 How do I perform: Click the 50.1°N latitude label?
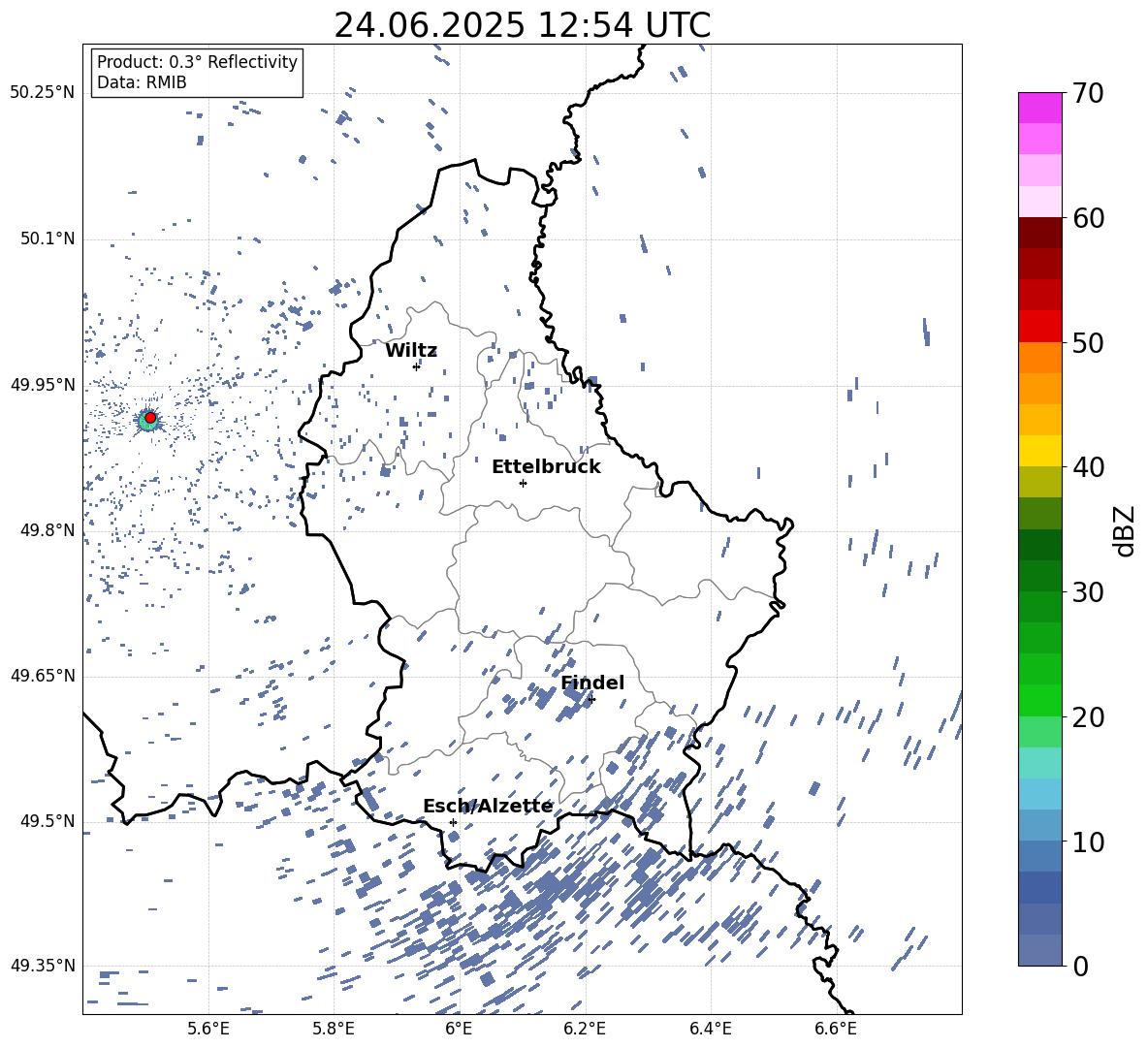point(47,238)
